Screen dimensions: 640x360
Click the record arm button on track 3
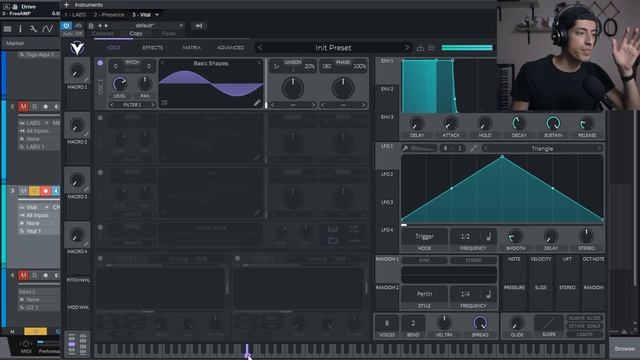(x=45, y=191)
